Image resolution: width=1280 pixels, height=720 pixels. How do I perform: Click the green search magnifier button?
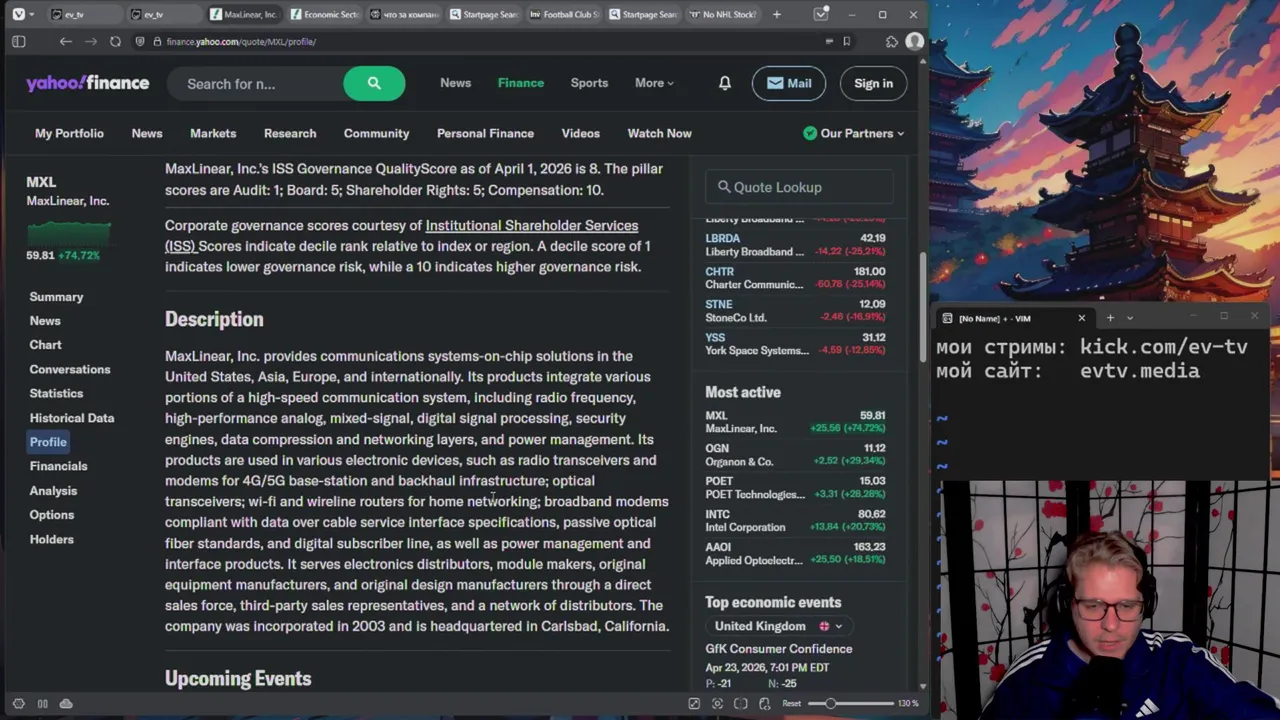click(x=374, y=84)
